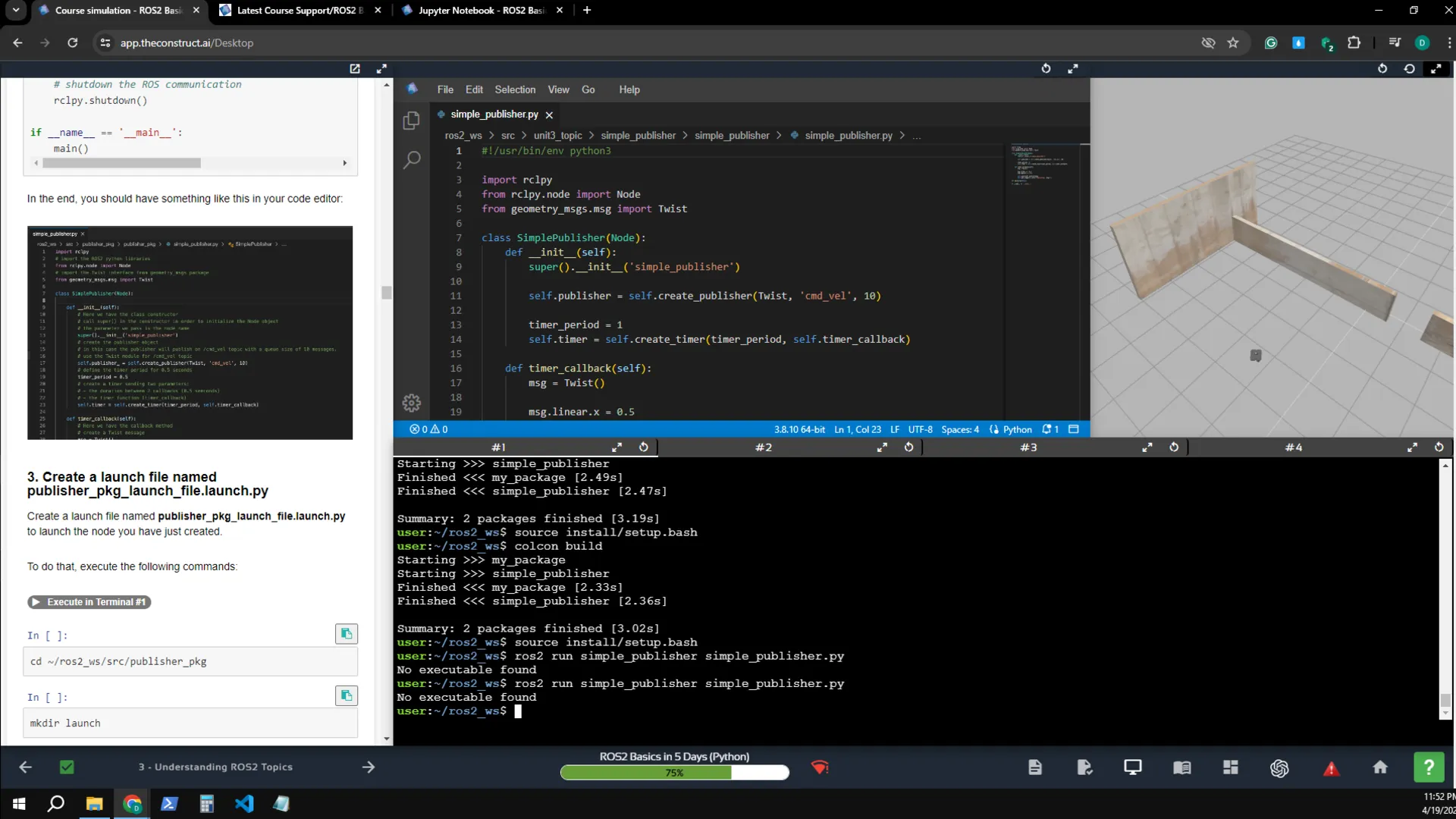Expand the notebook panel to fullscreen
Screen dimensions: 1456x819
point(381,68)
